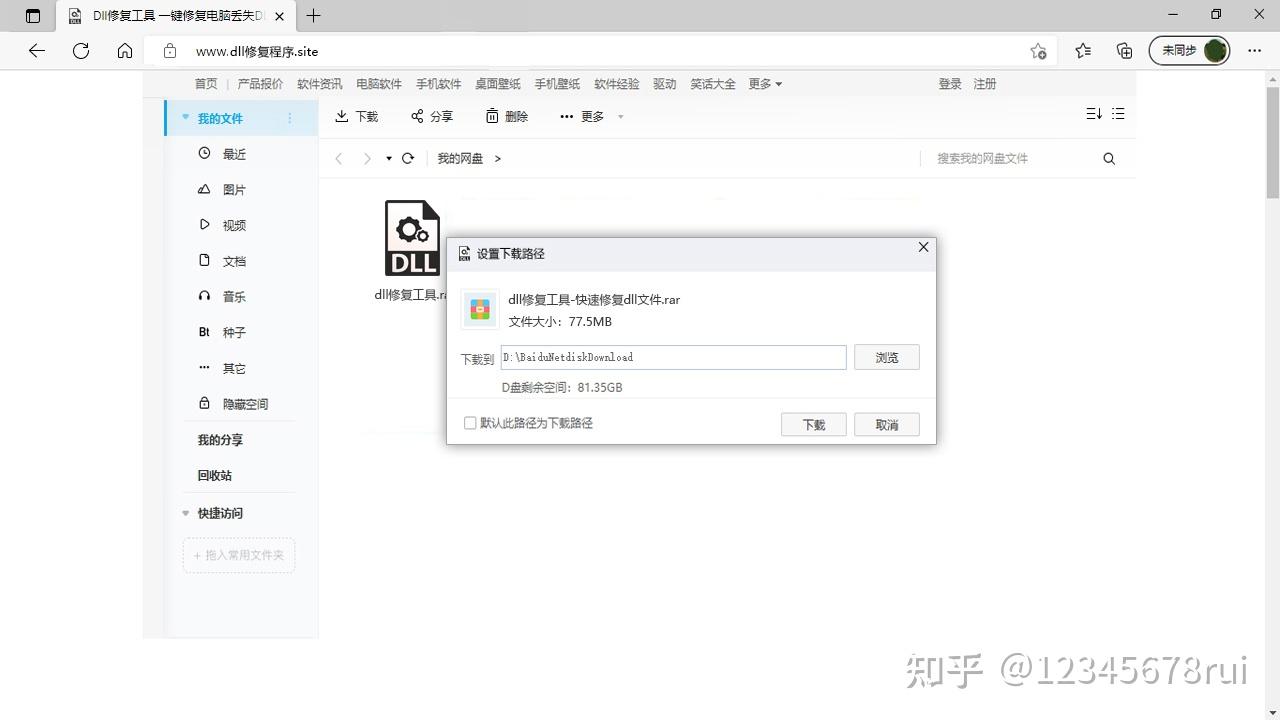Viewport: 1280px width, 720px height.
Task: Open 软件资讯 in the site navigation
Action: (320, 84)
